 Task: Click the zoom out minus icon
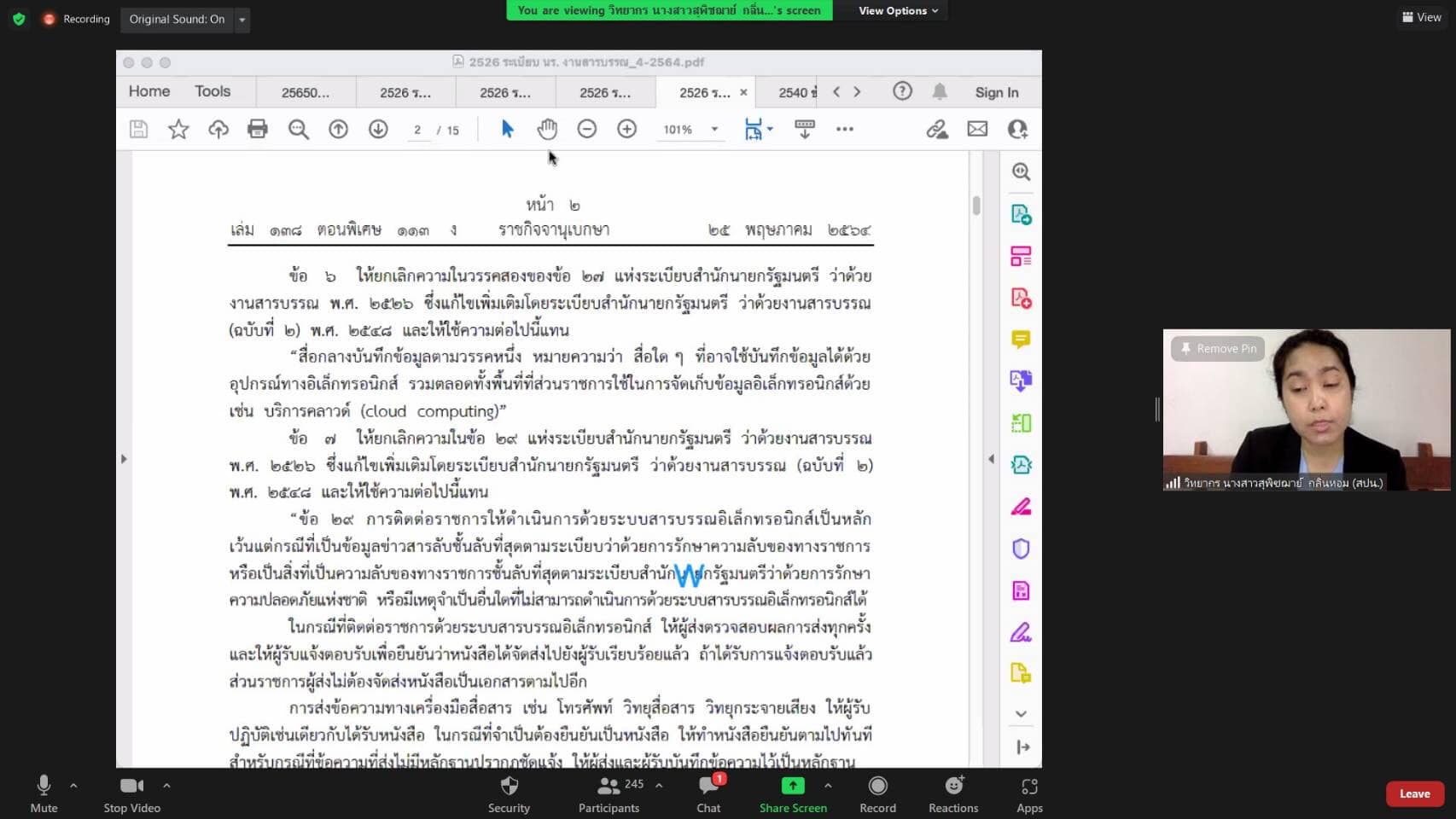click(x=586, y=129)
